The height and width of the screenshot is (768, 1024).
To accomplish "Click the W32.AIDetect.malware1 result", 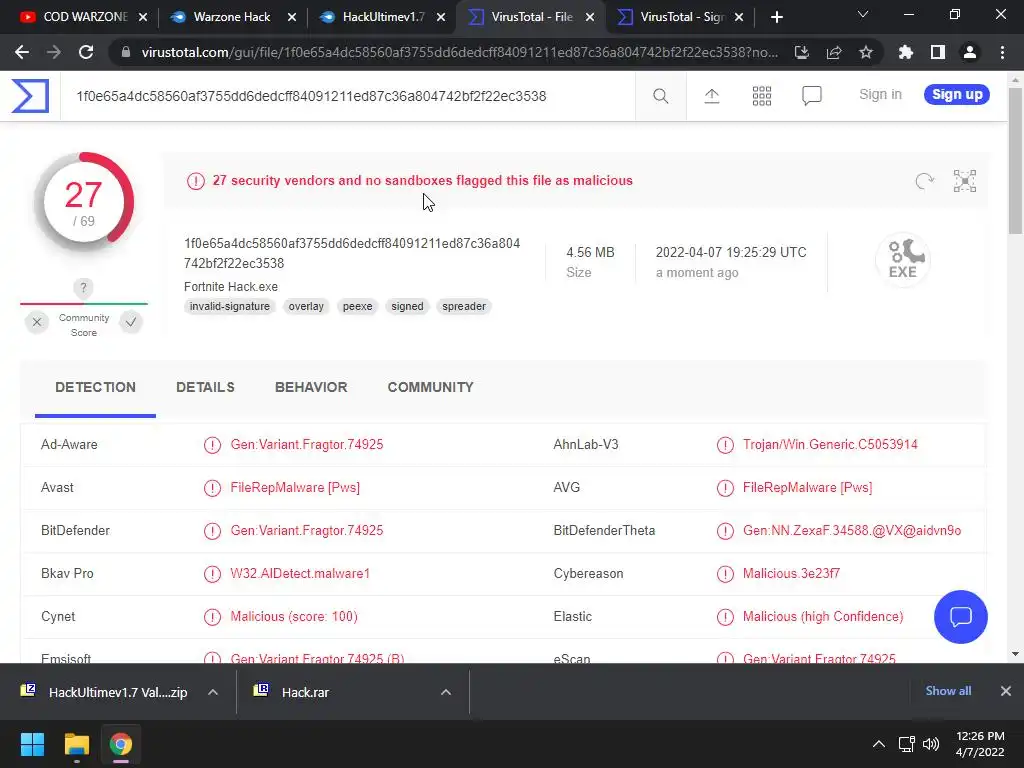I will [300, 573].
